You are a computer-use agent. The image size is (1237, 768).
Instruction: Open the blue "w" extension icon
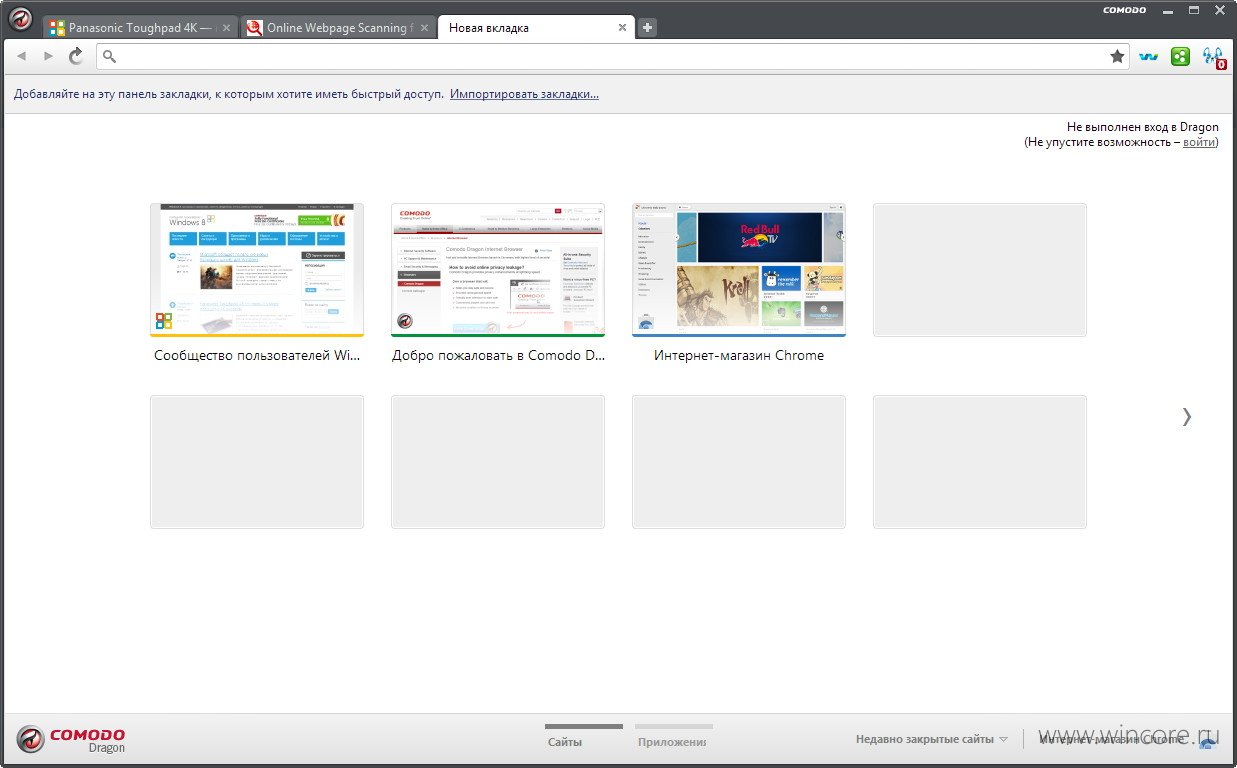point(1149,57)
